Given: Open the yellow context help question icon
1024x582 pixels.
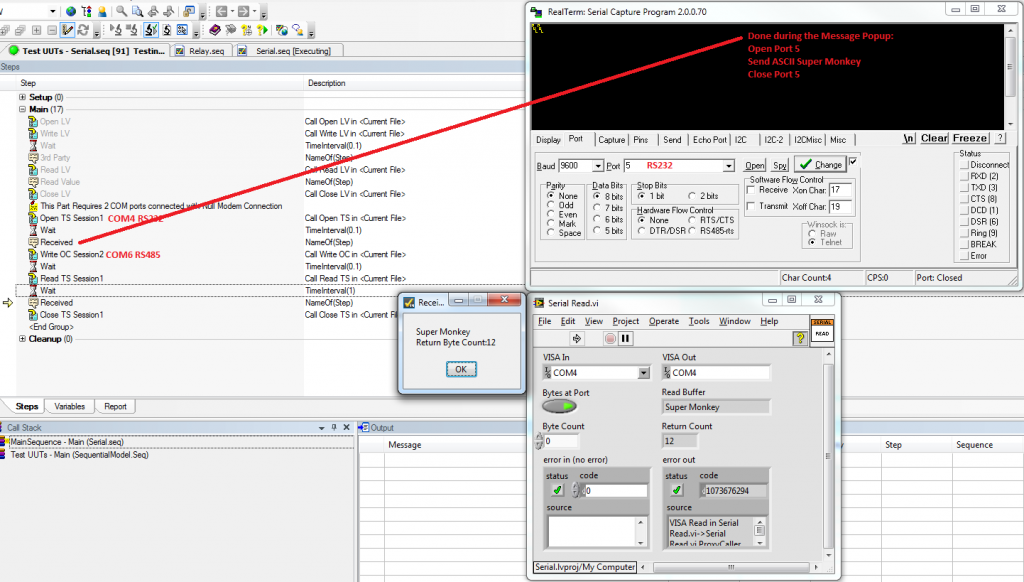Looking at the screenshot, I should point(800,339).
